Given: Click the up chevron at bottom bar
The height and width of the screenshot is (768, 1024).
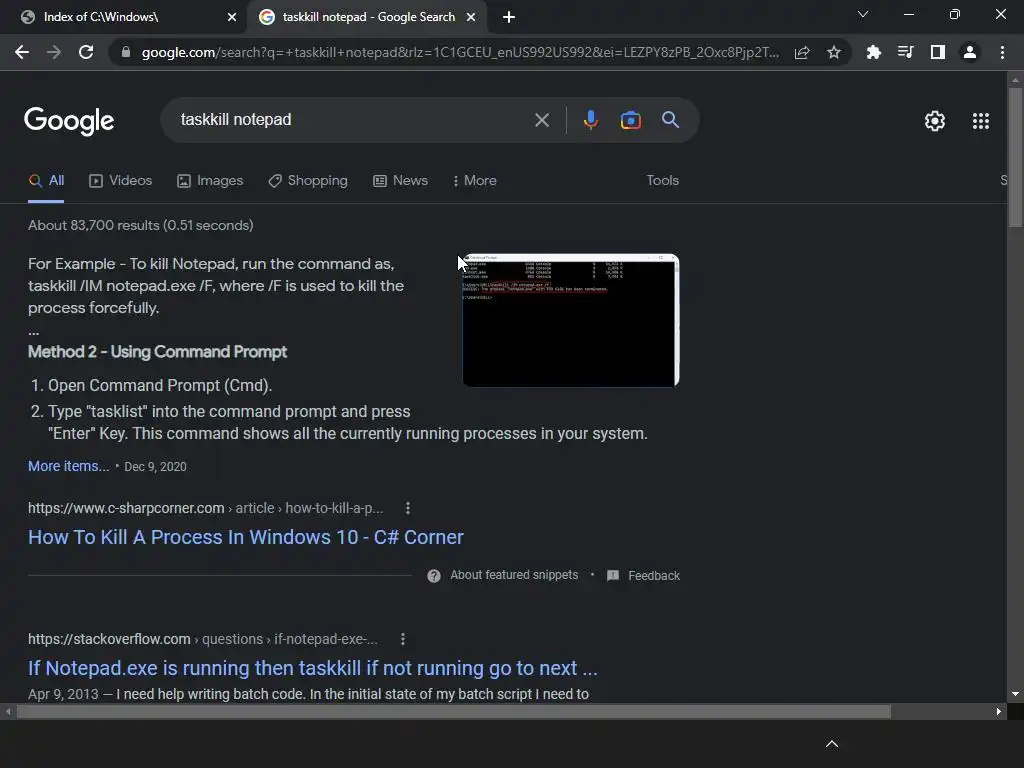Looking at the screenshot, I should coord(832,744).
